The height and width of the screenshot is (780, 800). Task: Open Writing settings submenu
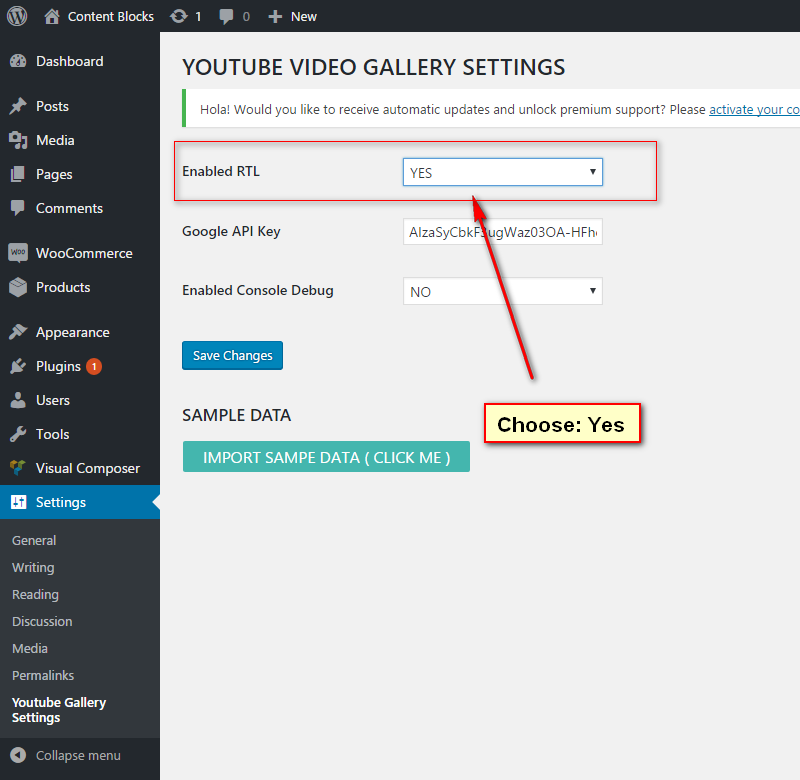point(33,567)
